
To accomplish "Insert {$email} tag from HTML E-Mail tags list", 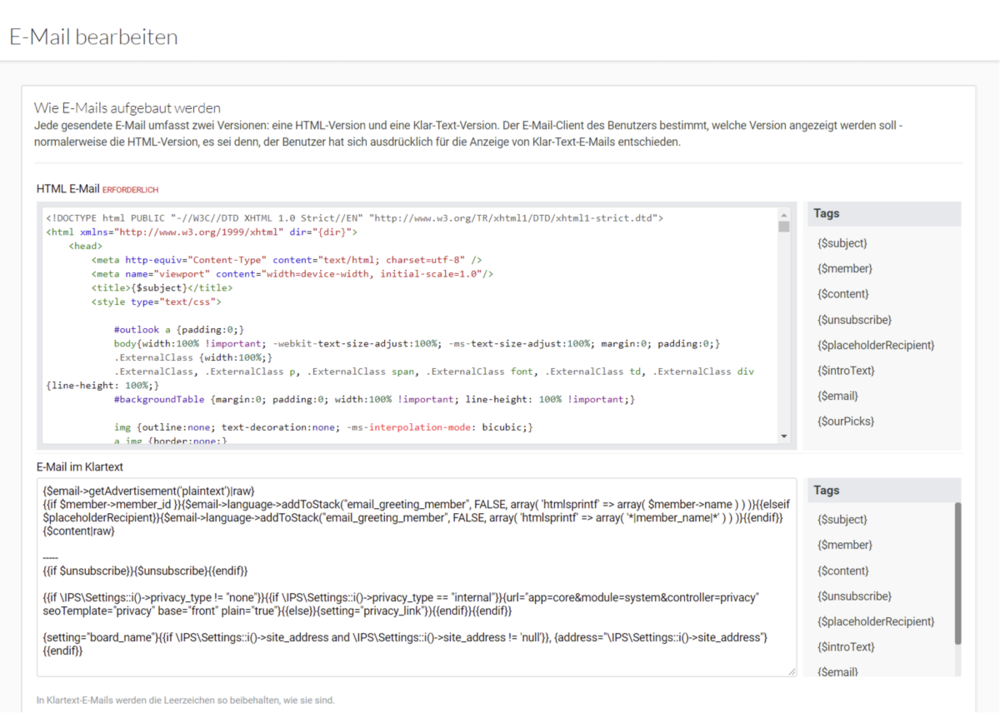I will (837, 396).
